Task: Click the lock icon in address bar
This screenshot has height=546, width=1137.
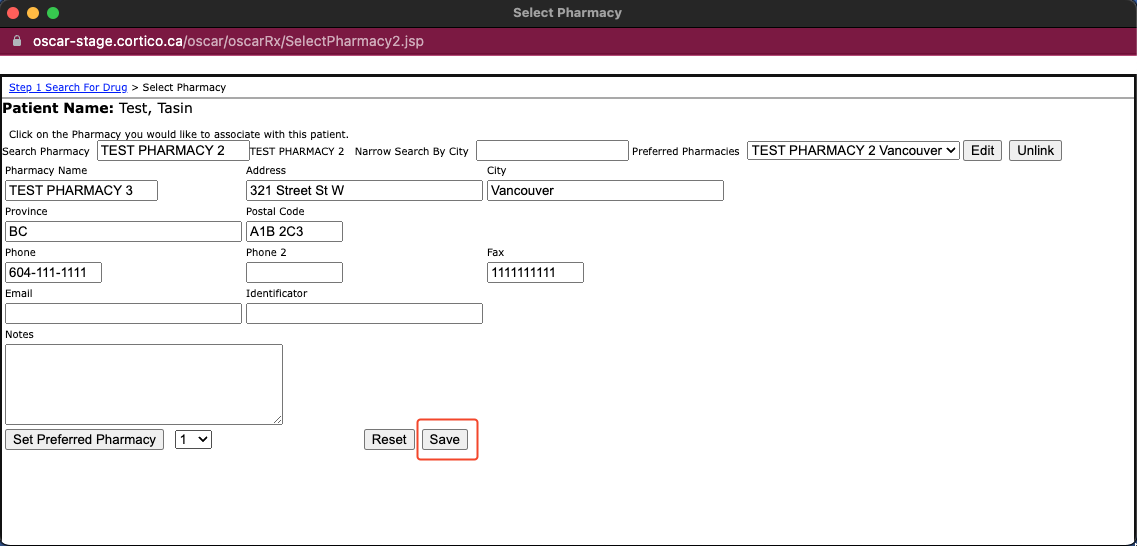Action: click(x=17, y=41)
